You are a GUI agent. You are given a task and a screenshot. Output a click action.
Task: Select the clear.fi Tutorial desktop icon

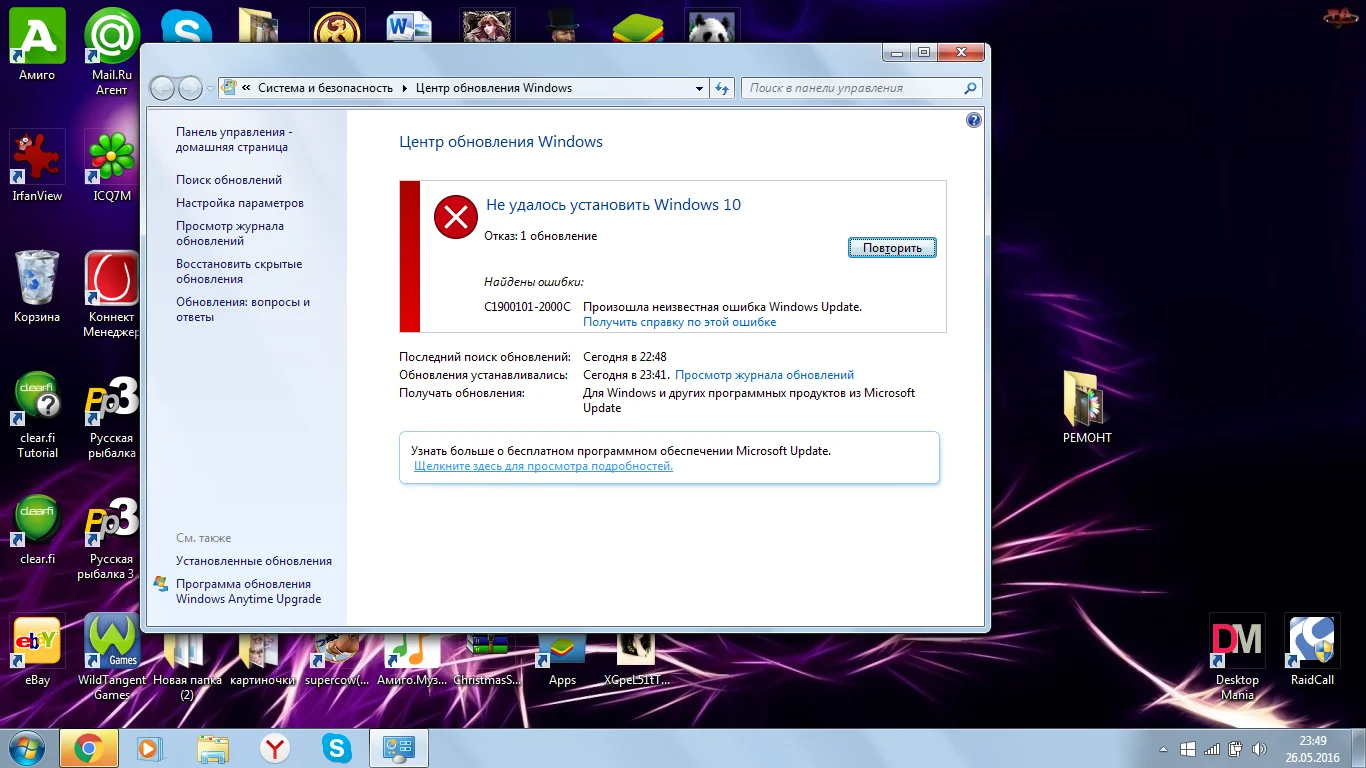pyautogui.click(x=37, y=416)
